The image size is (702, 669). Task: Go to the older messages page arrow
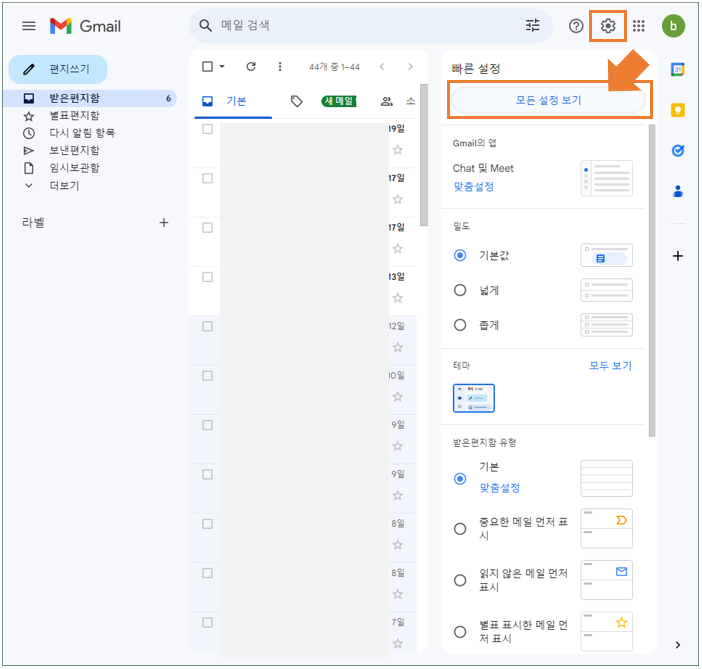click(x=410, y=67)
